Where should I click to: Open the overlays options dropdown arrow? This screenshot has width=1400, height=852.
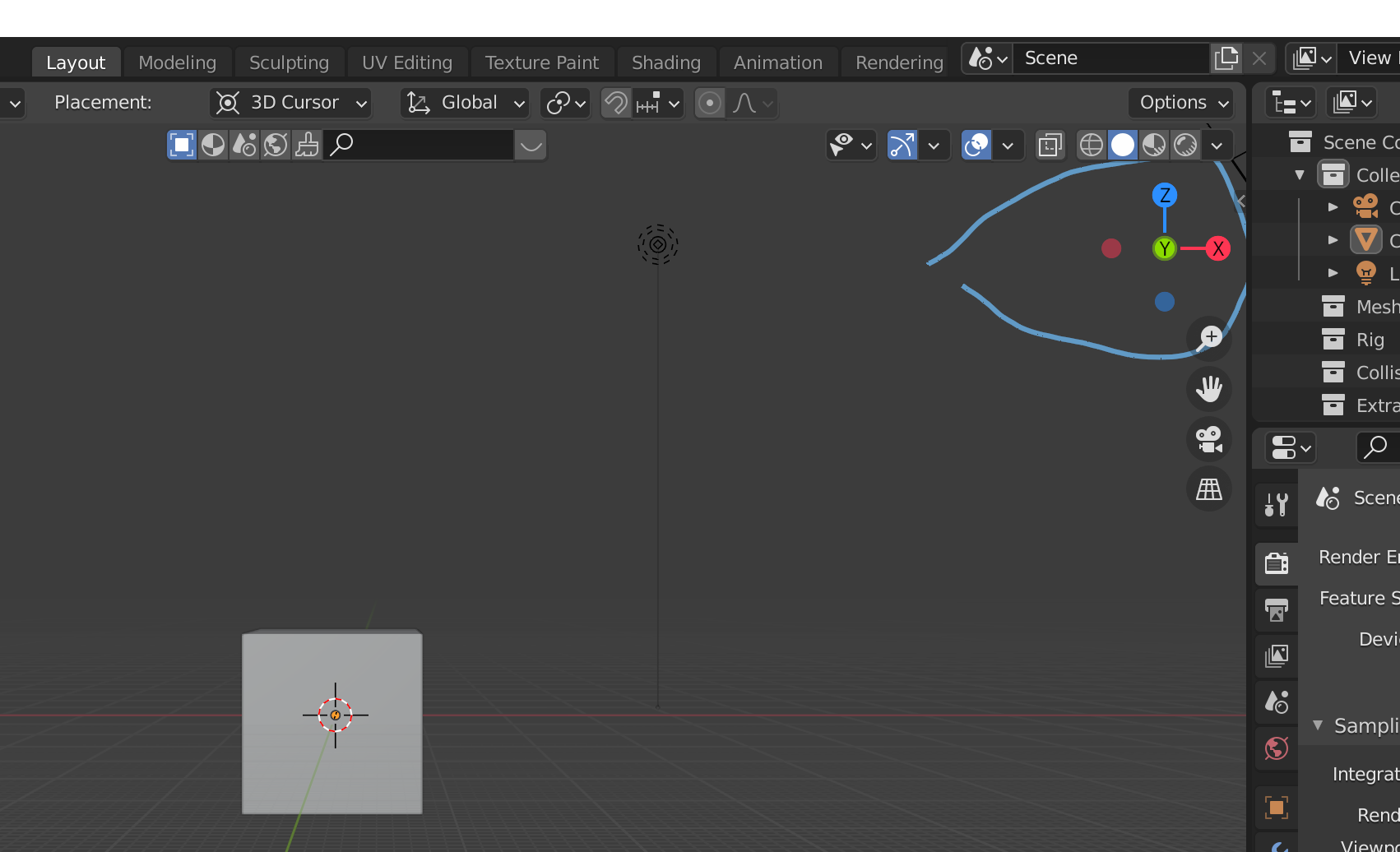1008,146
